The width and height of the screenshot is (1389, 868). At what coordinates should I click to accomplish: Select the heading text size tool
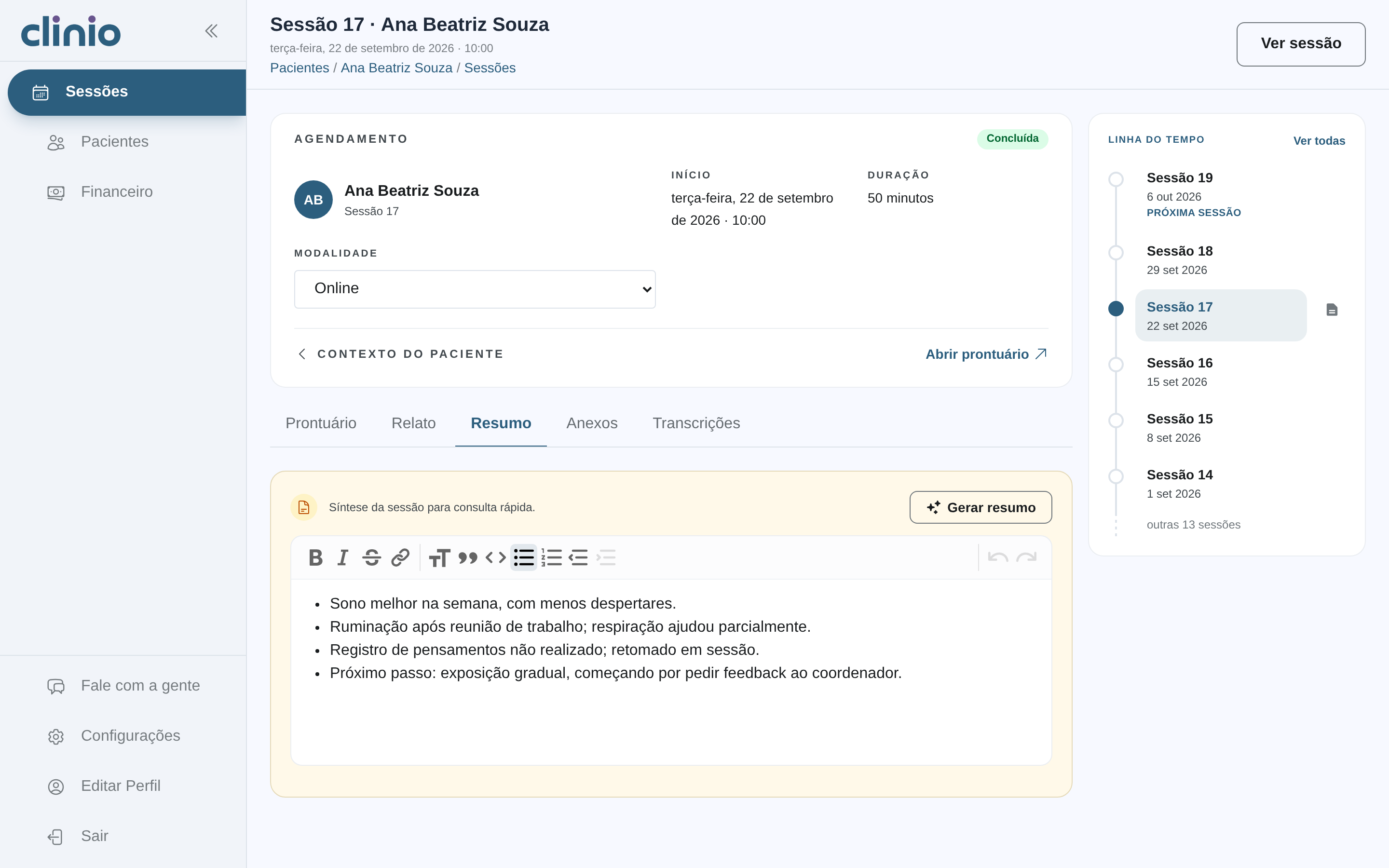coord(440,557)
